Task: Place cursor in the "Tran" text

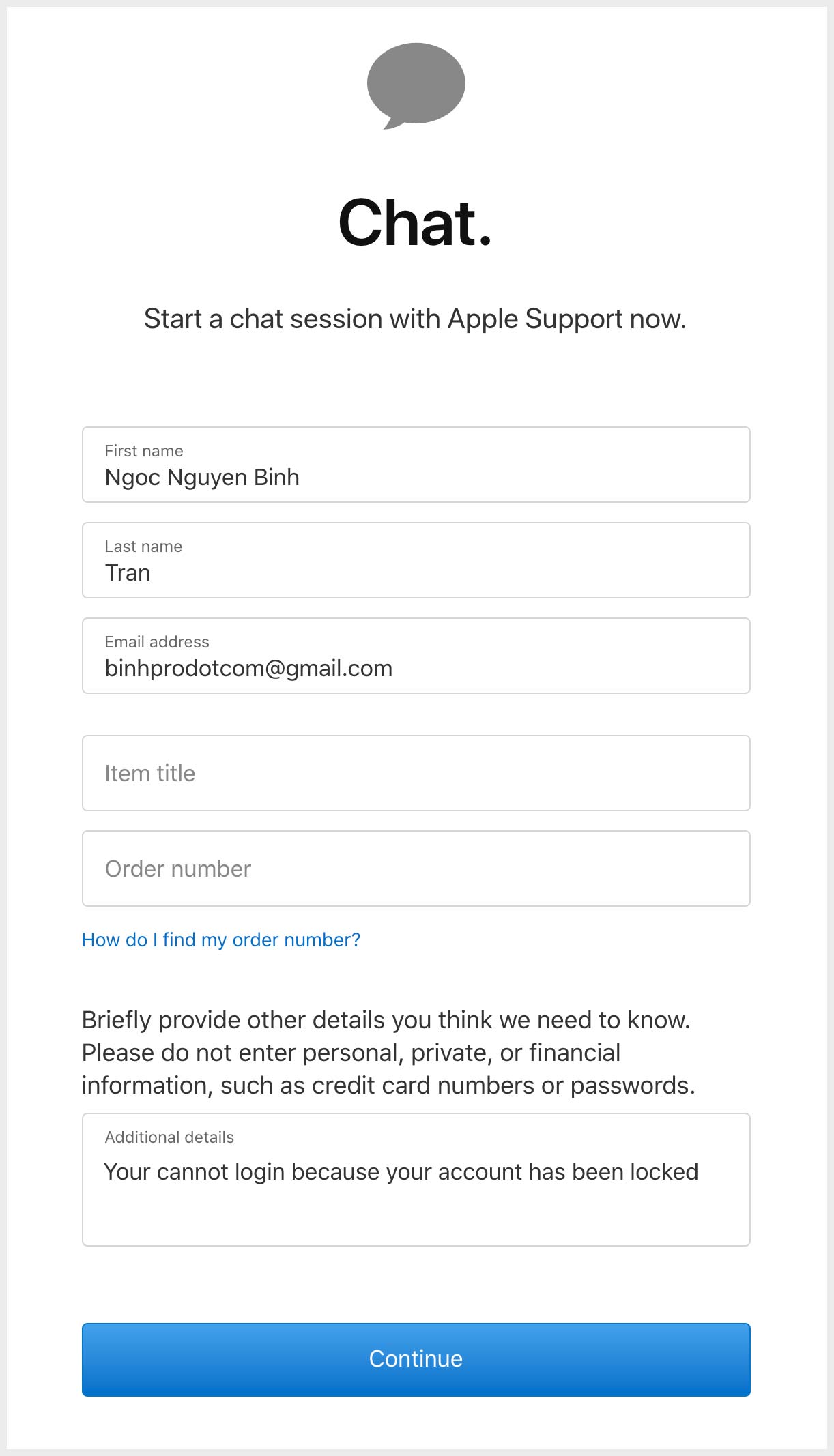Action: tap(128, 573)
